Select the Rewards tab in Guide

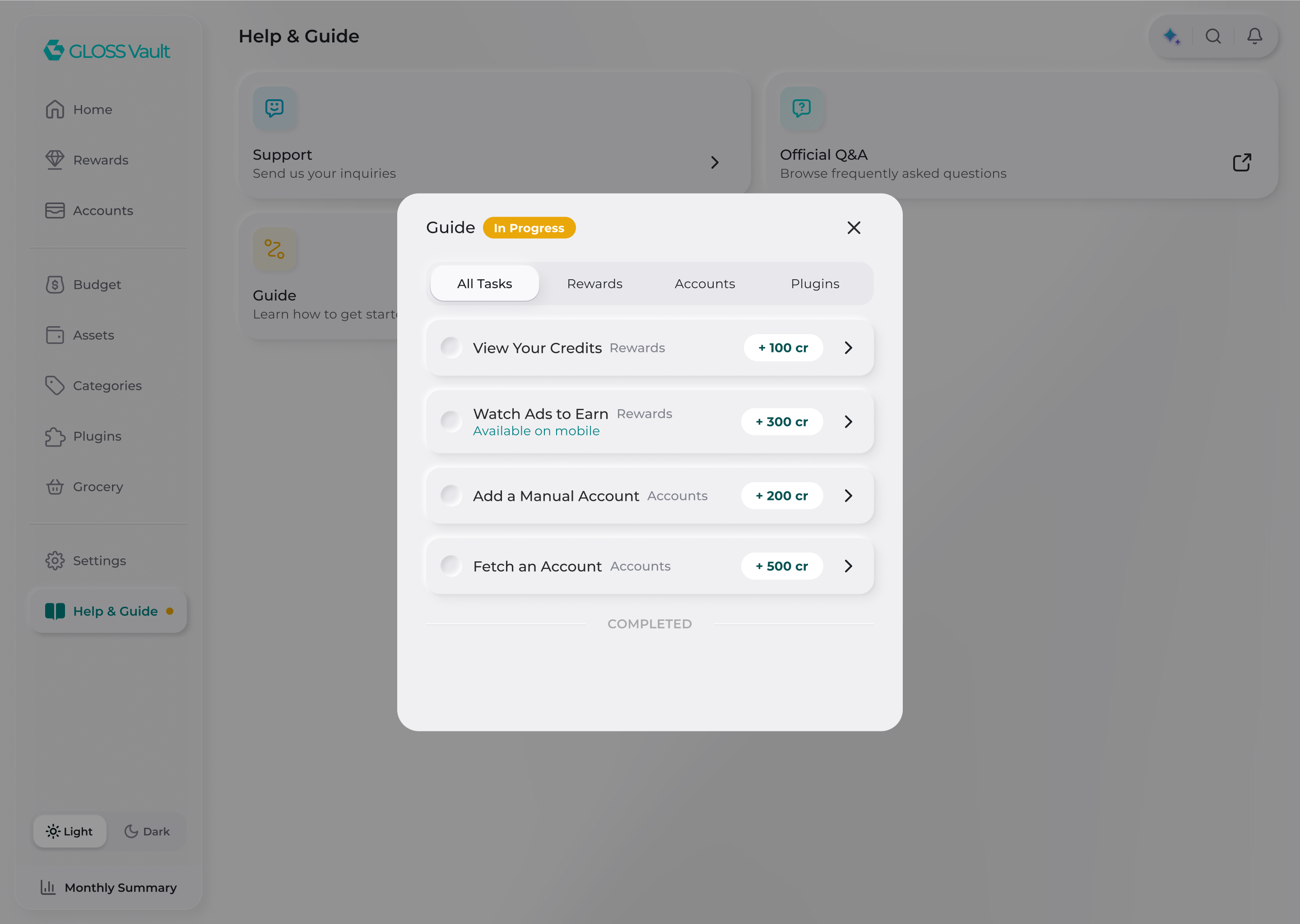coord(595,283)
